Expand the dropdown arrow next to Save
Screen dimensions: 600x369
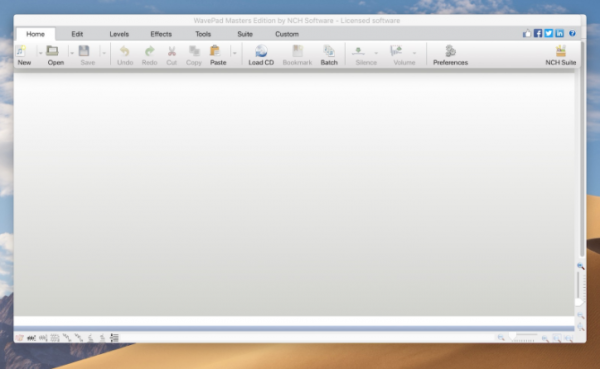click(x=104, y=53)
